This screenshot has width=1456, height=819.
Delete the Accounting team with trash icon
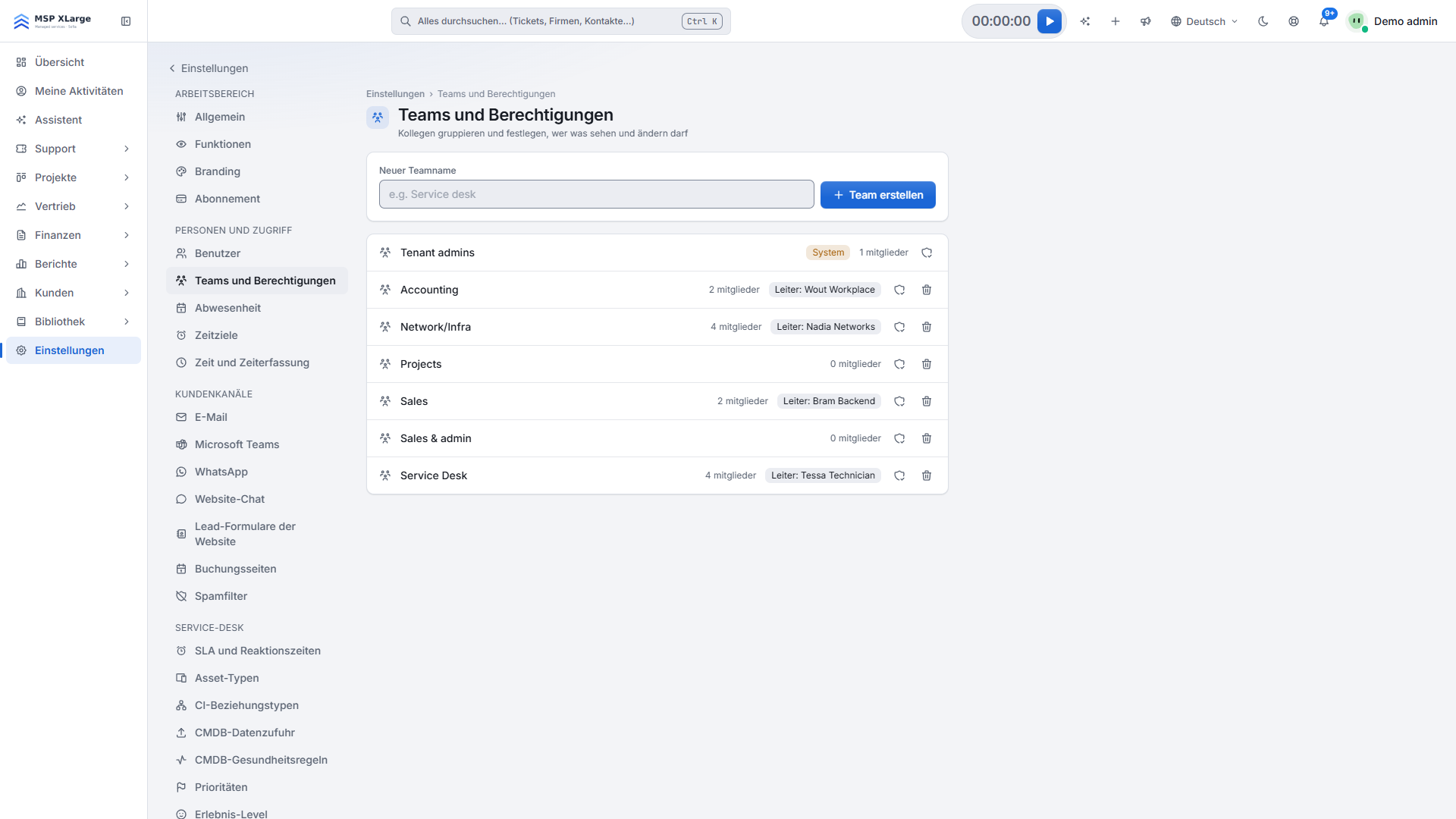pyautogui.click(x=927, y=290)
